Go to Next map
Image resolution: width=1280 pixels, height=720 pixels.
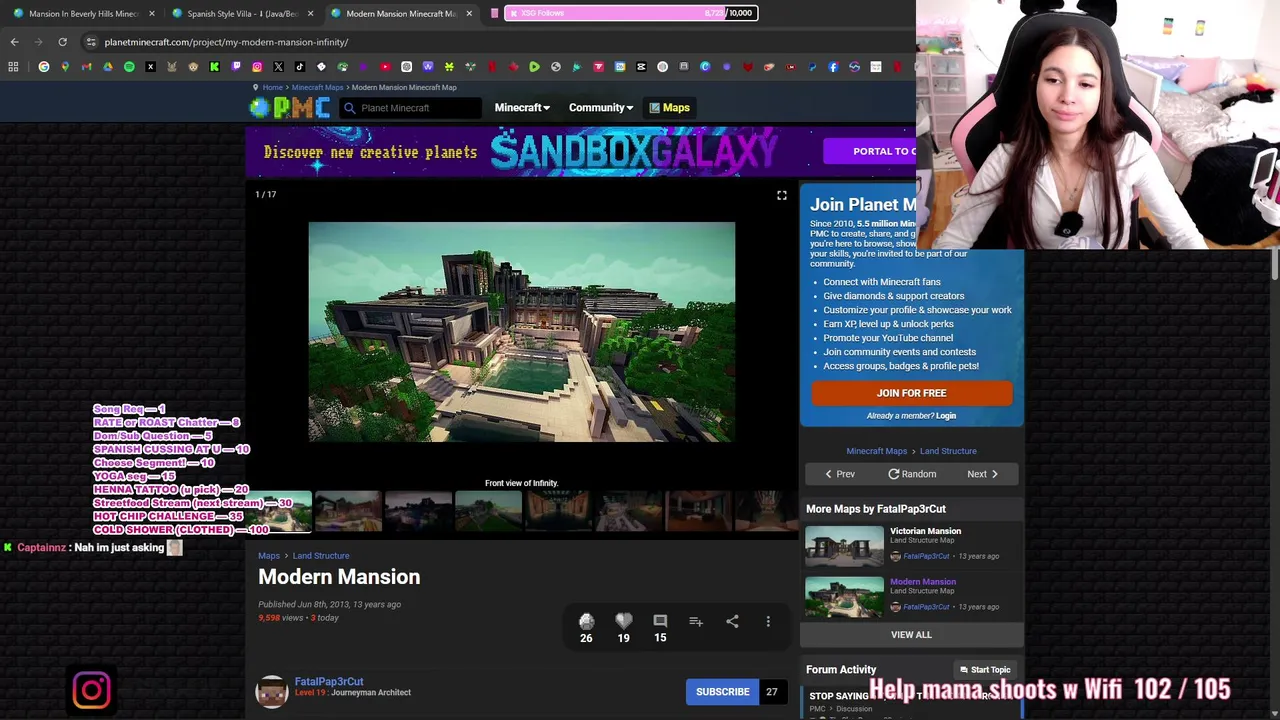[x=983, y=474]
